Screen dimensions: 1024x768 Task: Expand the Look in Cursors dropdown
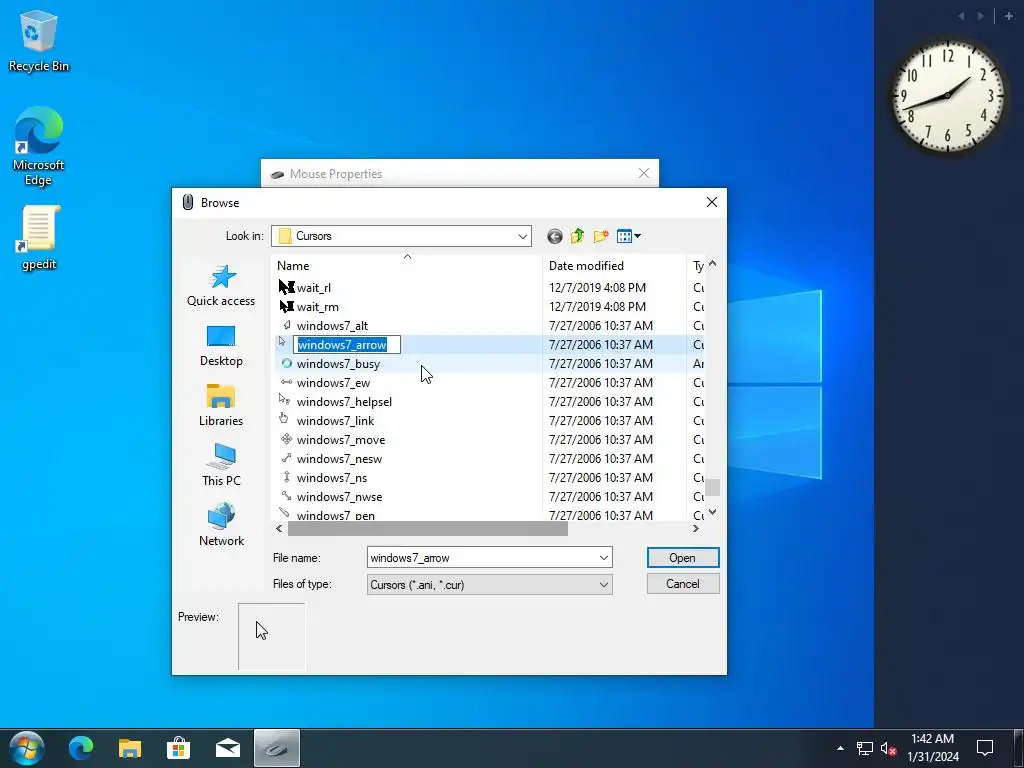tap(522, 236)
